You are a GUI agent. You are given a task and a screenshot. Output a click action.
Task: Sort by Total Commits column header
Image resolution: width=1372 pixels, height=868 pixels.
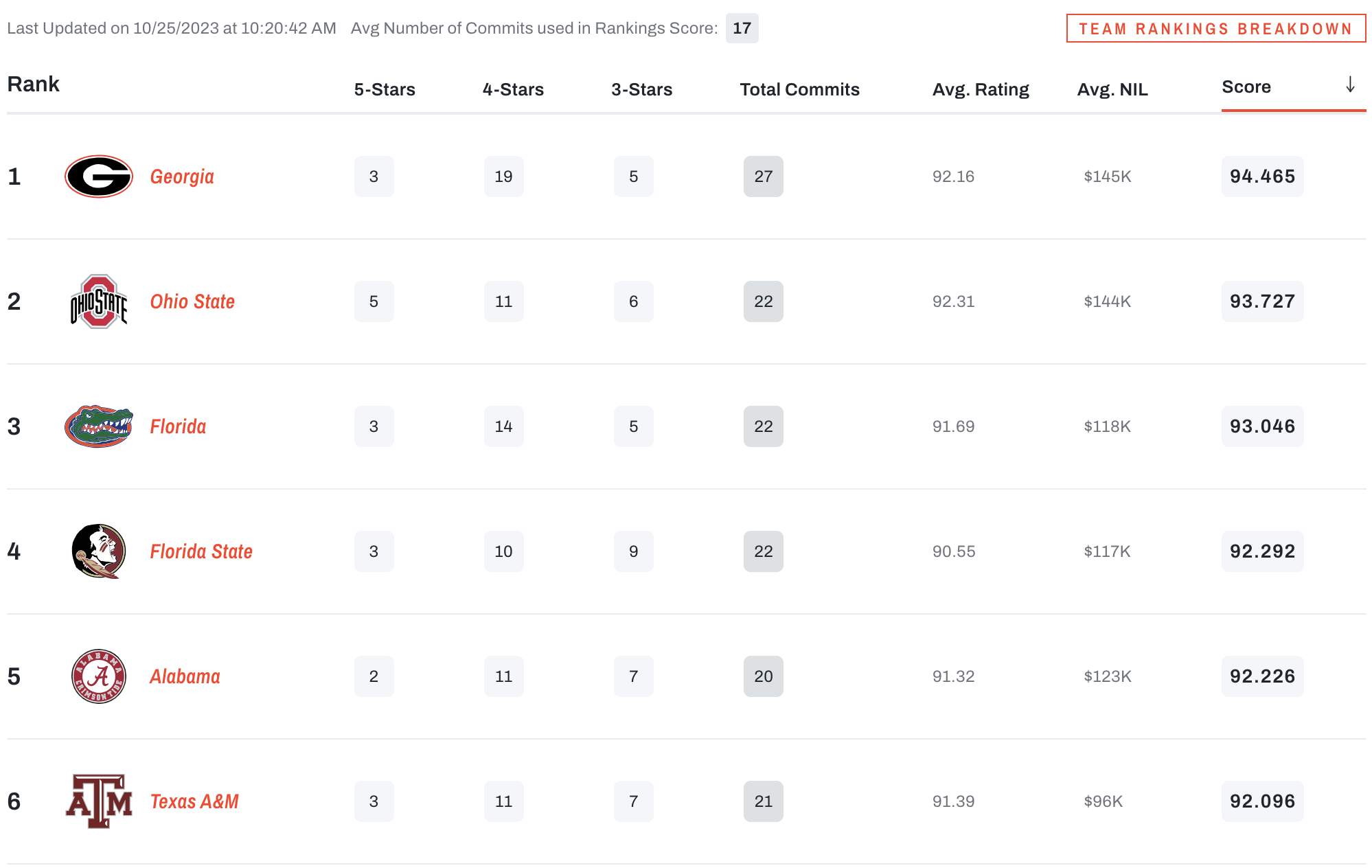(799, 90)
